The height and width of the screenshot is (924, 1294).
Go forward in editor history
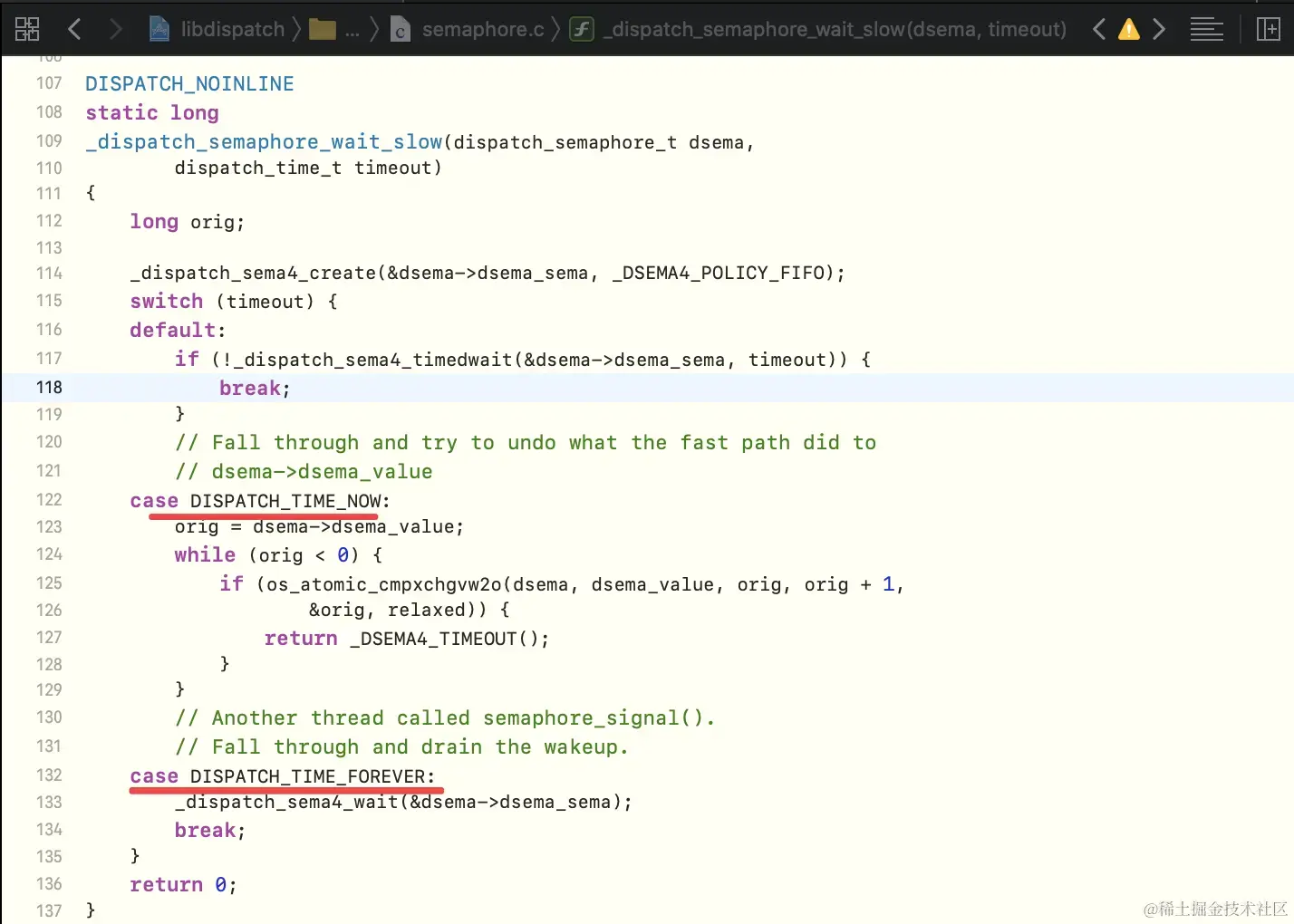(x=115, y=29)
